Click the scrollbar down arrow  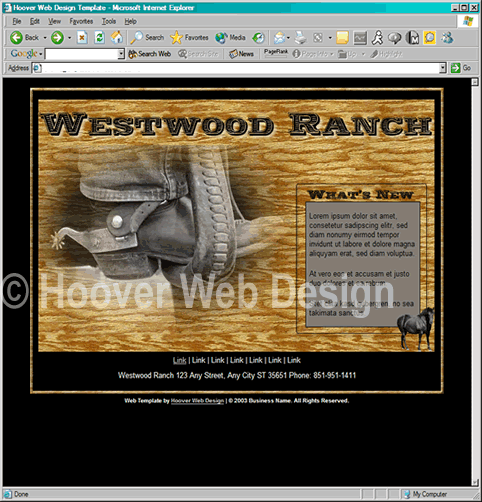(x=475, y=482)
